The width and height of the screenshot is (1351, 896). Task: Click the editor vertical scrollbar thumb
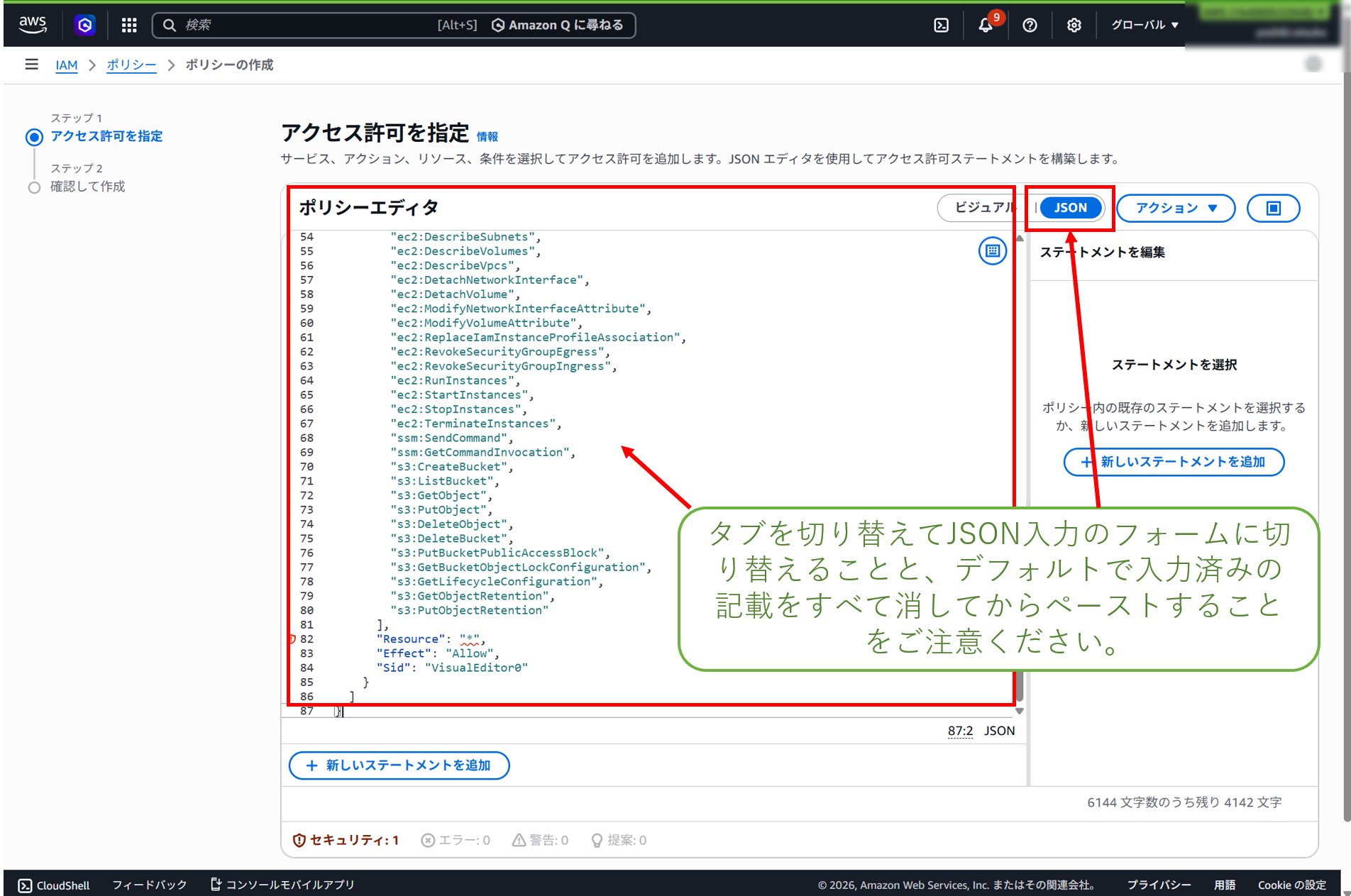tap(1020, 687)
